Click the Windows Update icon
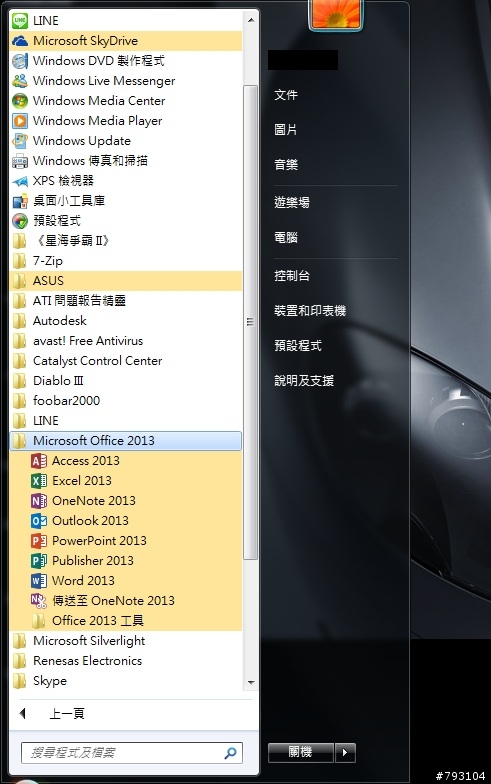 pos(20,140)
